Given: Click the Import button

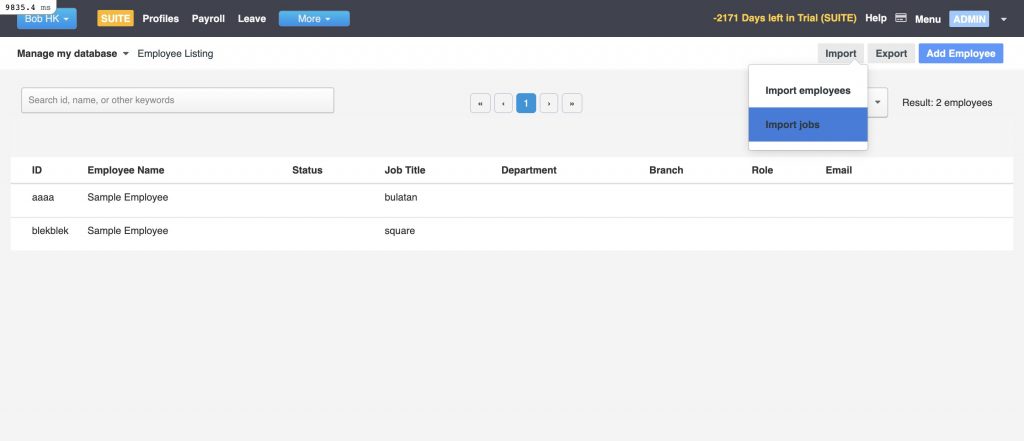Looking at the screenshot, I should [x=840, y=54].
